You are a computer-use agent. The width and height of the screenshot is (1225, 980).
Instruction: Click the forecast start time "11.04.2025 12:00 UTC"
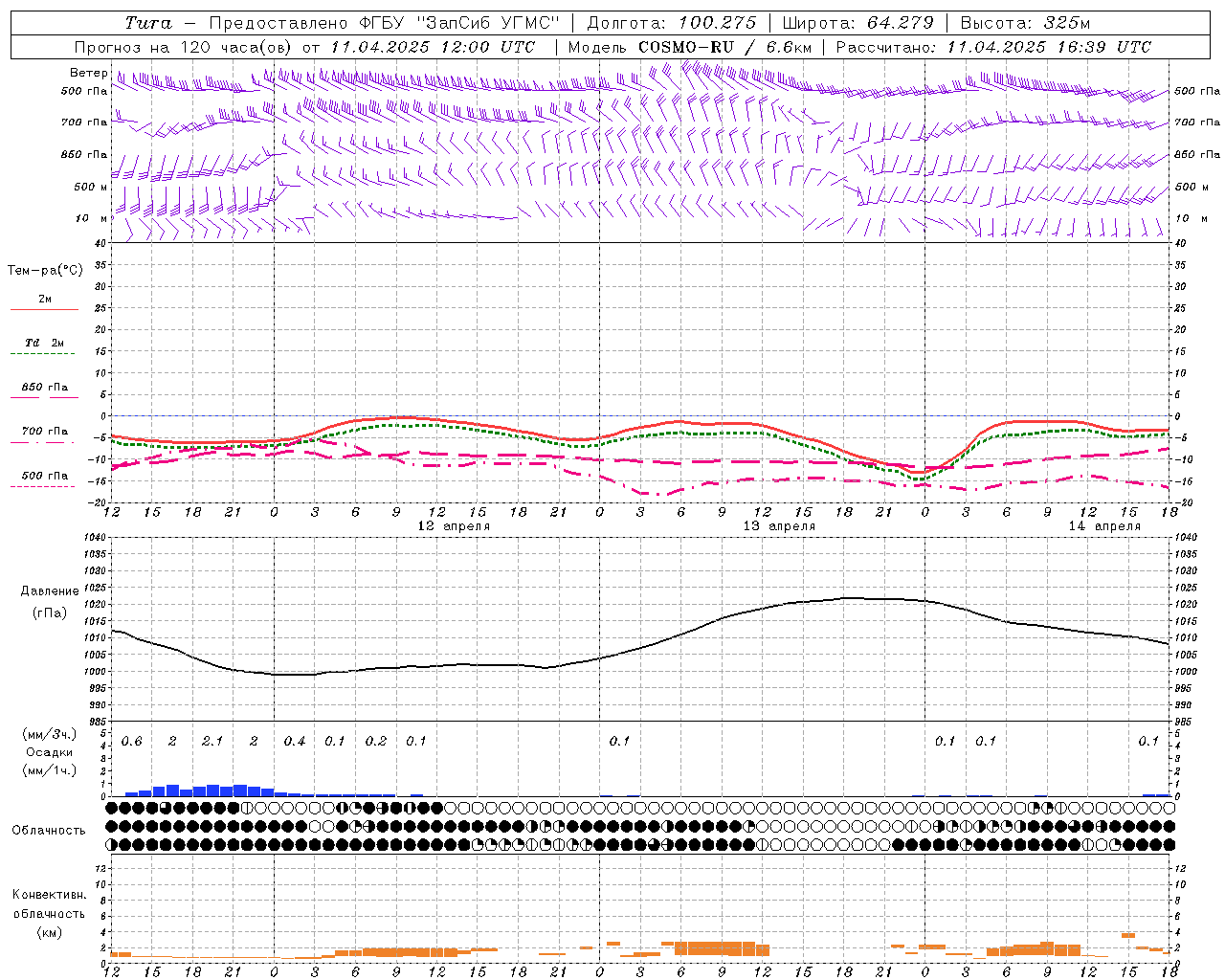433,47
